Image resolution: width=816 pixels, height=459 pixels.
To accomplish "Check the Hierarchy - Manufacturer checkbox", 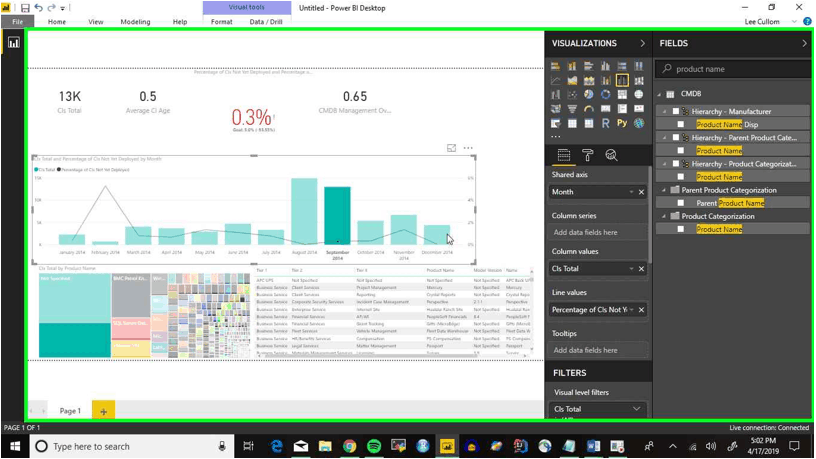I will coord(675,111).
